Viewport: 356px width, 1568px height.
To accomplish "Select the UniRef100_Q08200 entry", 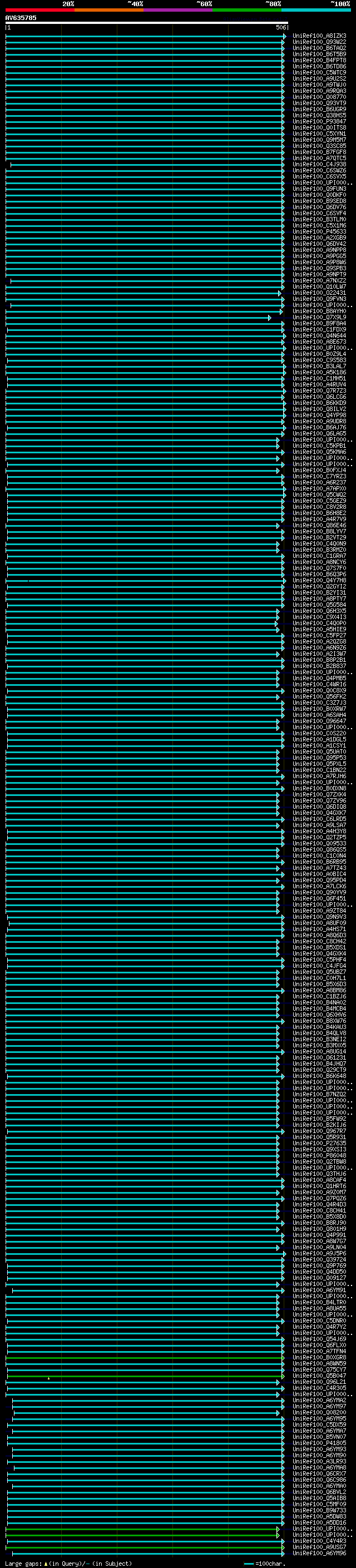I will [319, 1413].
